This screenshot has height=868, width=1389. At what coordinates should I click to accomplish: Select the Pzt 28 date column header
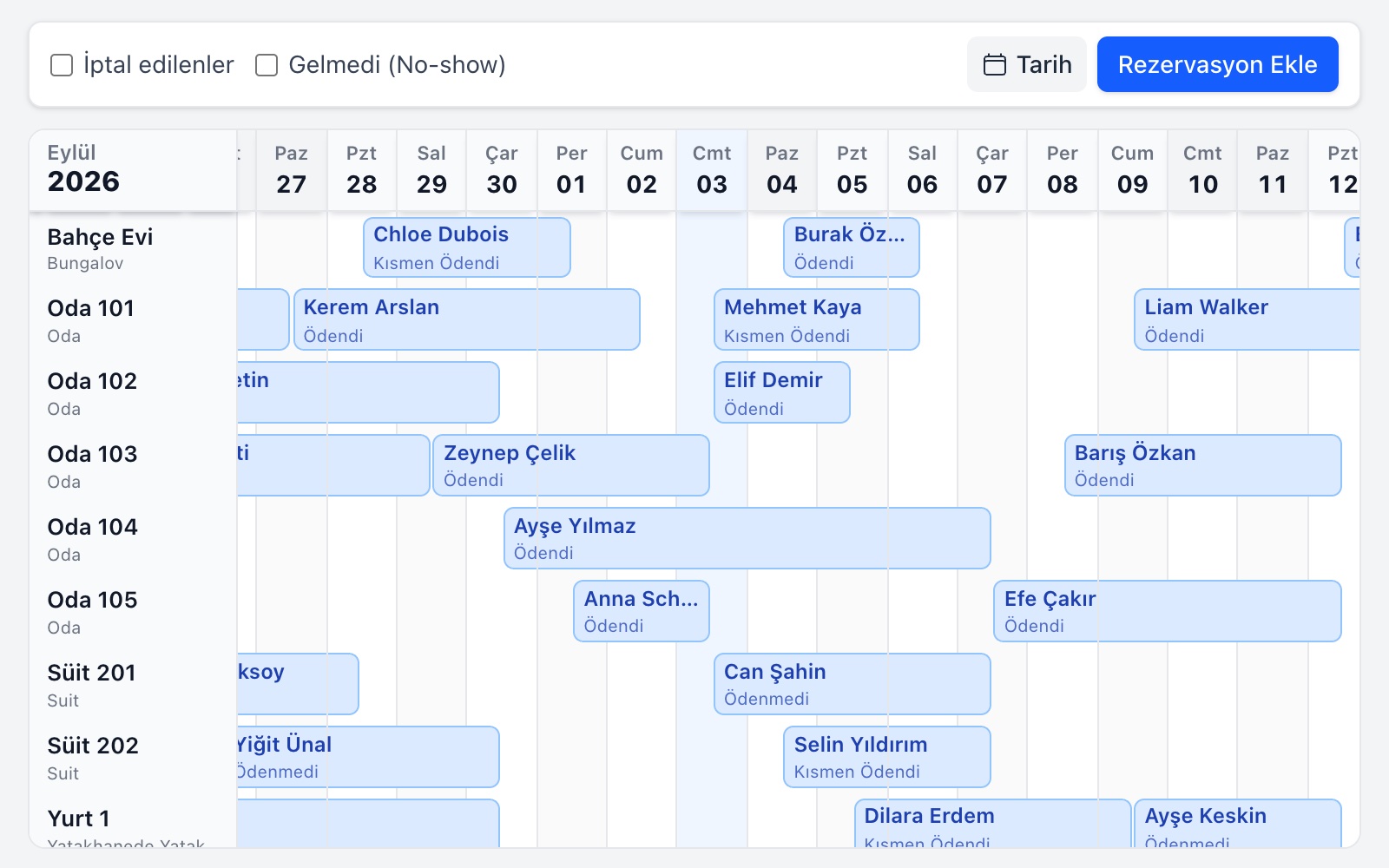point(362,170)
